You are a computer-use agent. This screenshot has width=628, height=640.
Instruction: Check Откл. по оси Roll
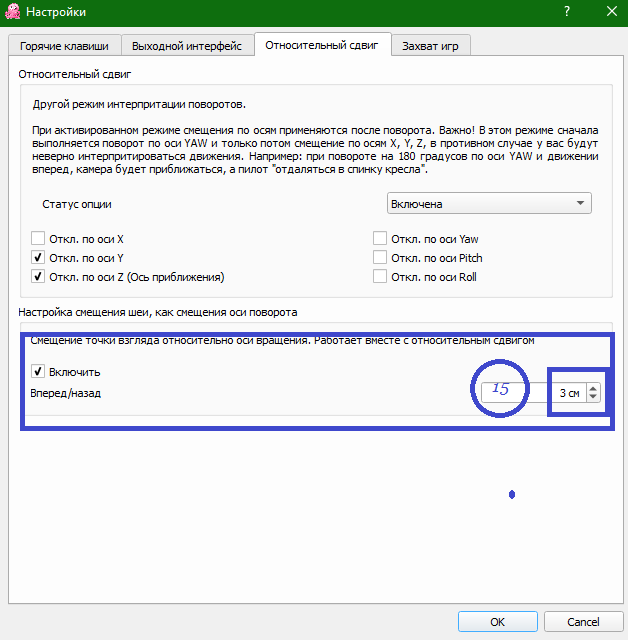(379, 276)
